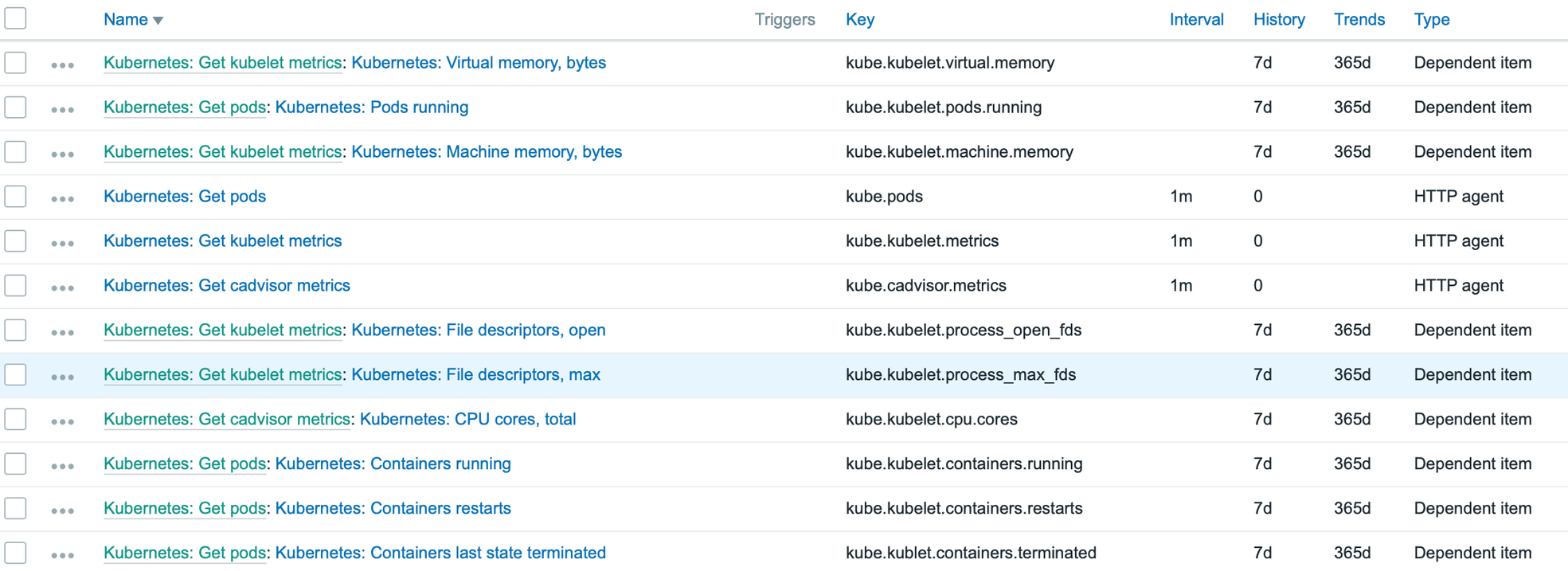
Task: Open the three-dot menu for File descriptors, open
Action: coord(62,333)
